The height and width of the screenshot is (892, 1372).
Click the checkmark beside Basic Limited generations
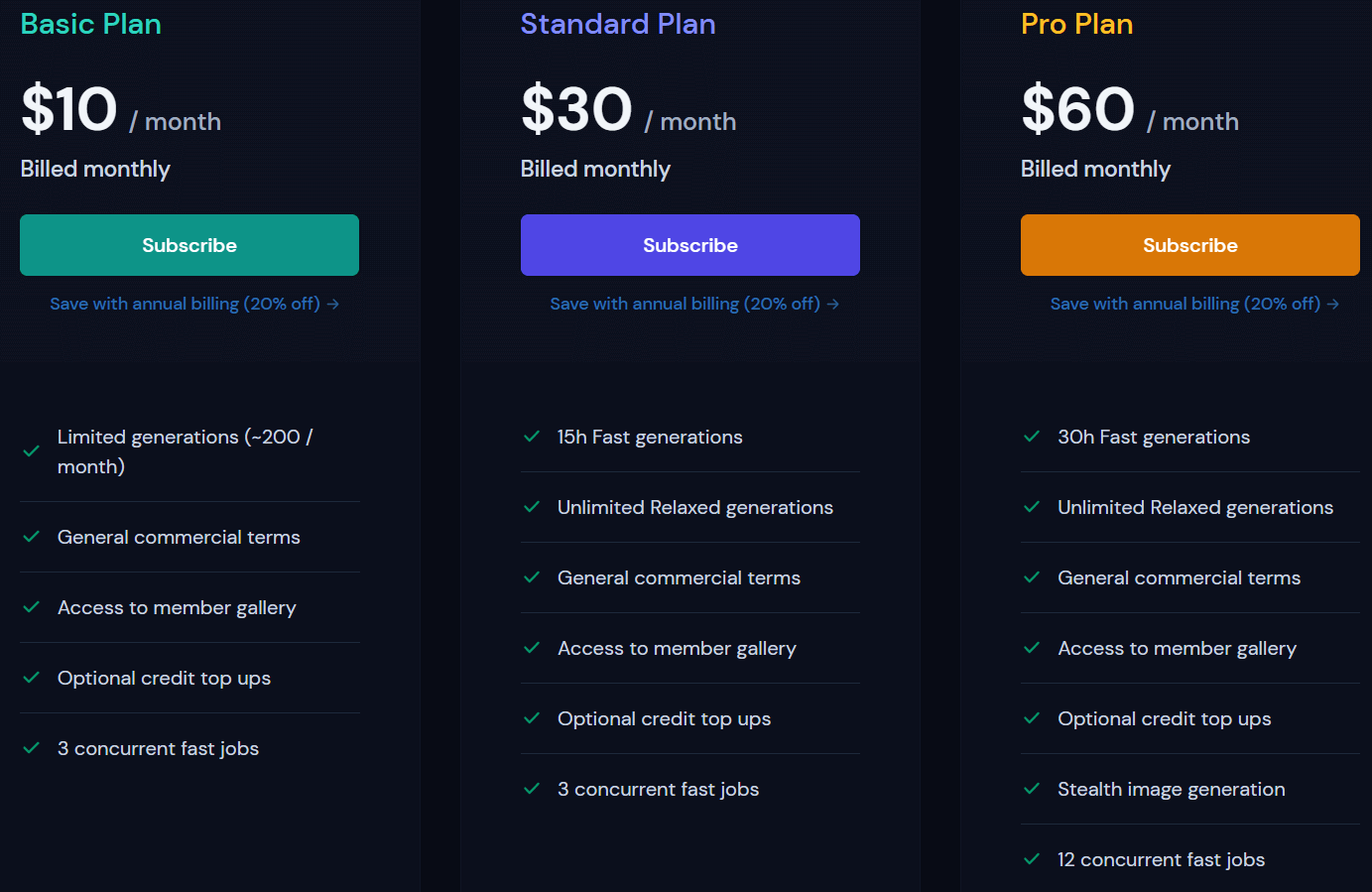click(x=32, y=451)
